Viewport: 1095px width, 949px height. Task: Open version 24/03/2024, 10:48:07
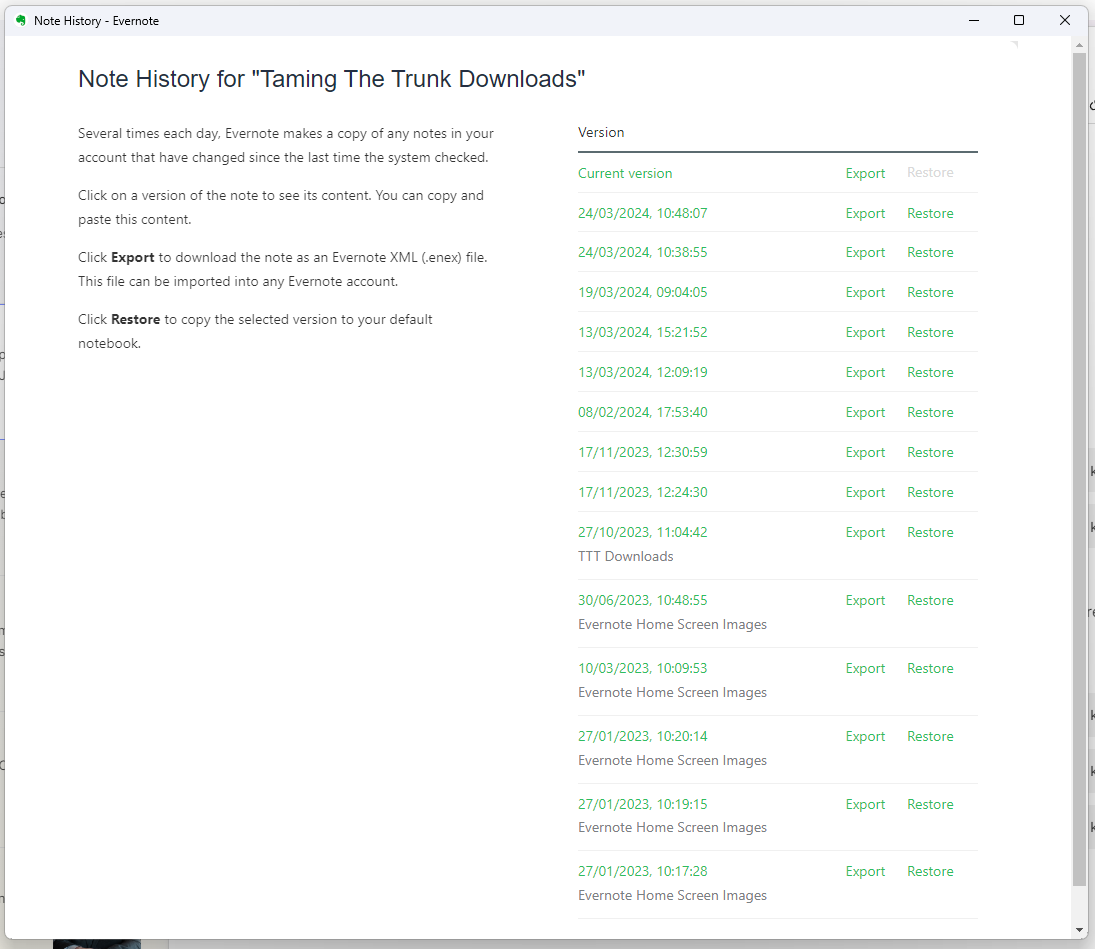(642, 213)
